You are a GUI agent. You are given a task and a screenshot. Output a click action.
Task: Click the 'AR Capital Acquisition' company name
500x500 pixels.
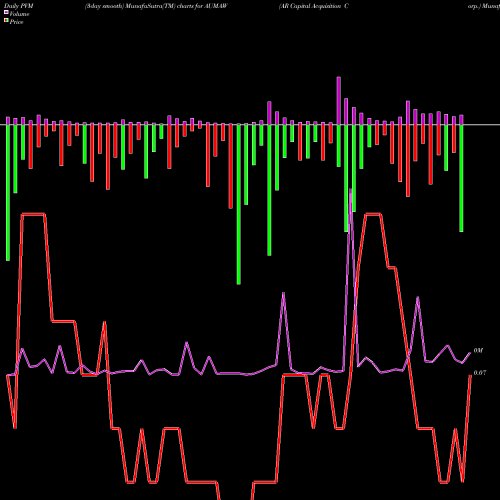pos(314,6)
